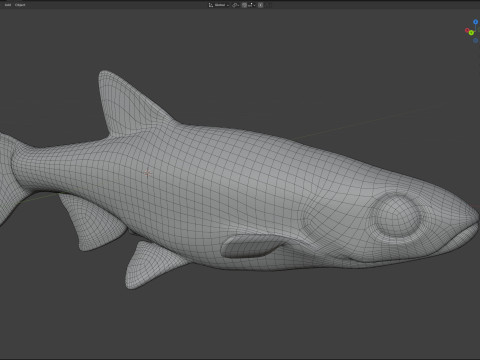Click the transform orientation axes icon
480x360 pixels.
tap(211, 5)
